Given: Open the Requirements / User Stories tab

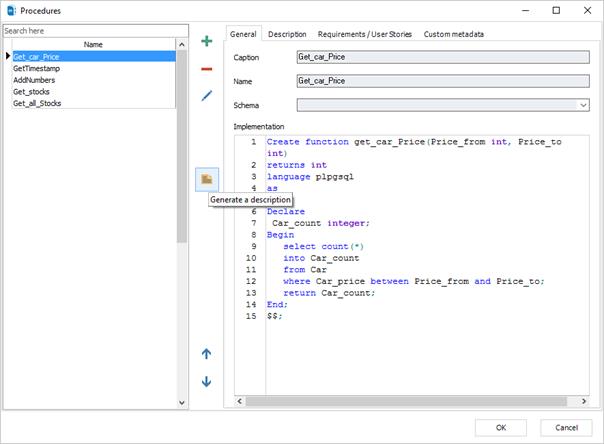Looking at the screenshot, I should click(x=364, y=34).
